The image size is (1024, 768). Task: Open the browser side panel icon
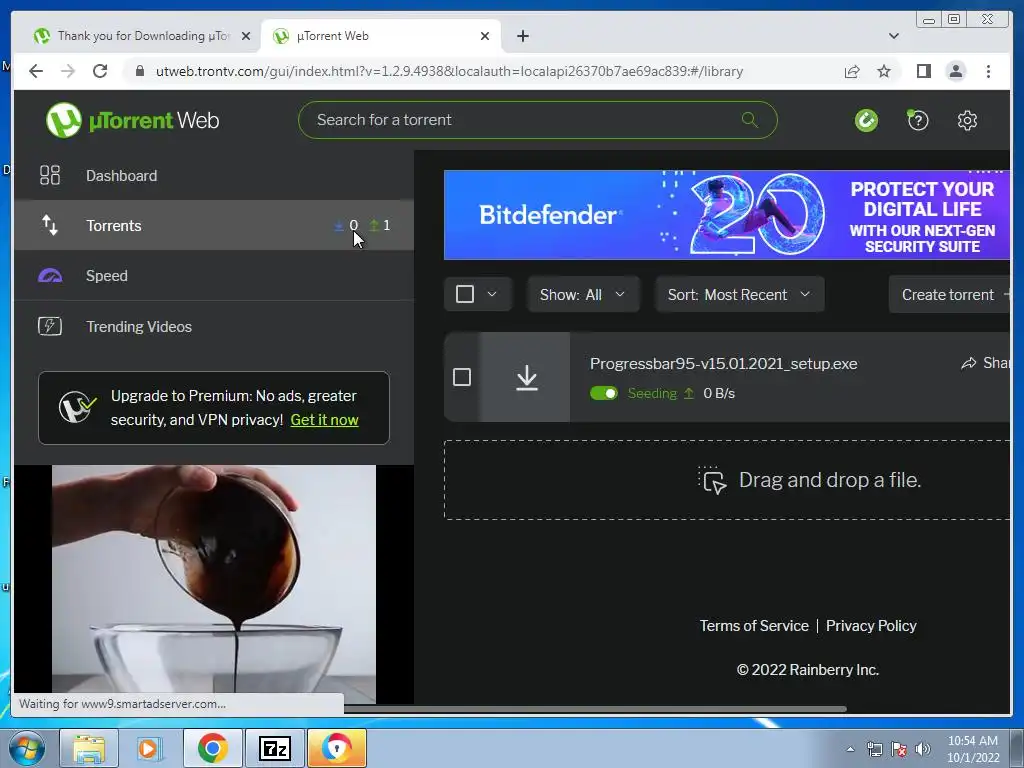[x=923, y=71]
